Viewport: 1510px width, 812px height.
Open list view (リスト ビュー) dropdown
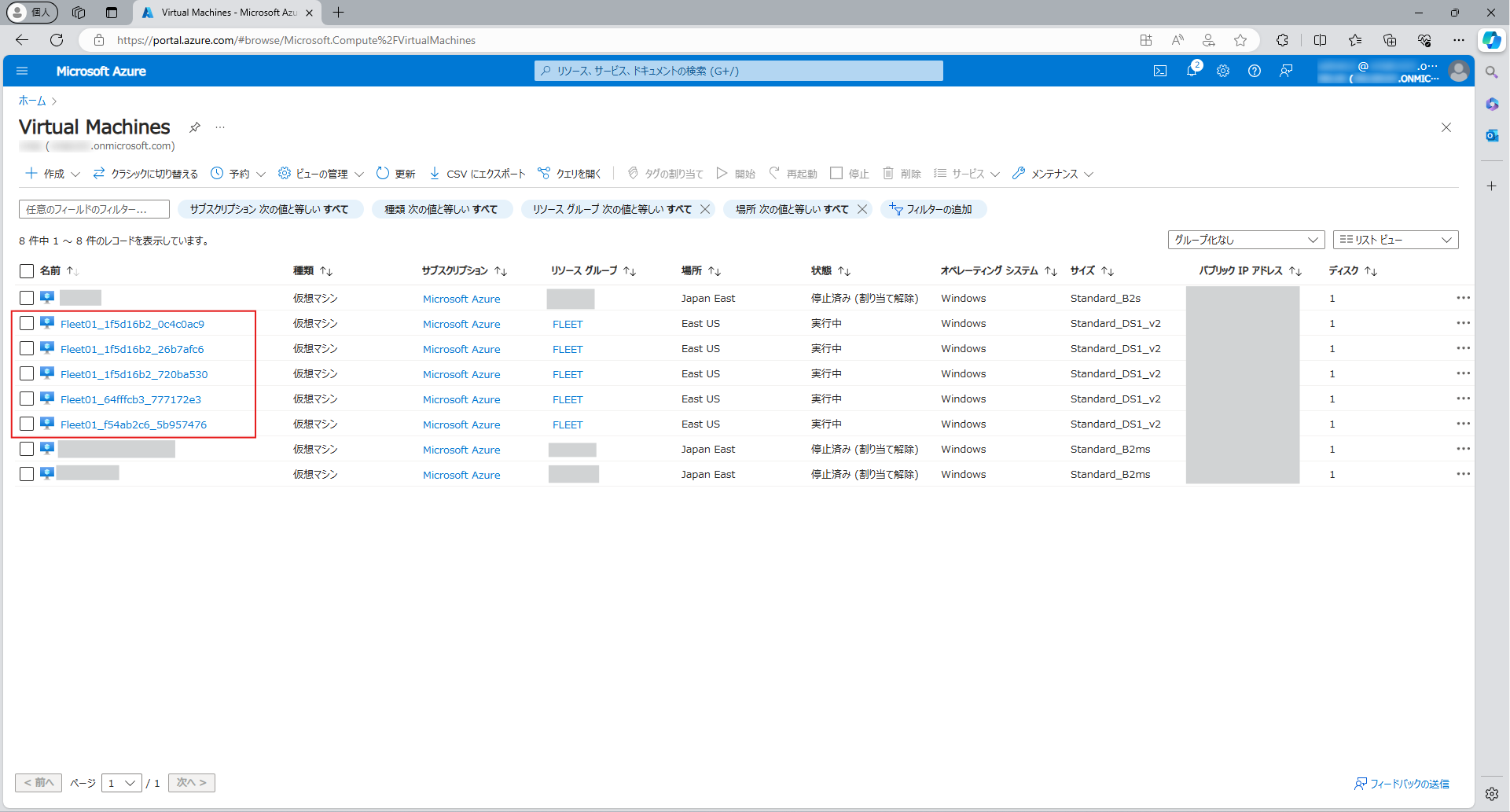(1395, 240)
